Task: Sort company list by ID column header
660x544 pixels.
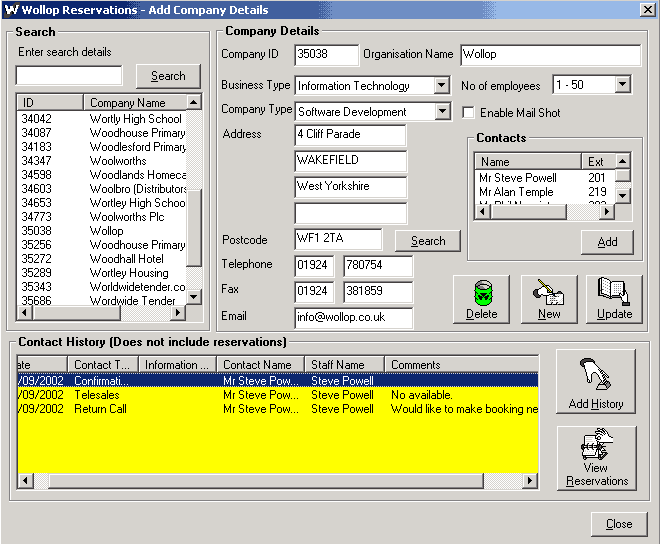Action: click(50, 102)
